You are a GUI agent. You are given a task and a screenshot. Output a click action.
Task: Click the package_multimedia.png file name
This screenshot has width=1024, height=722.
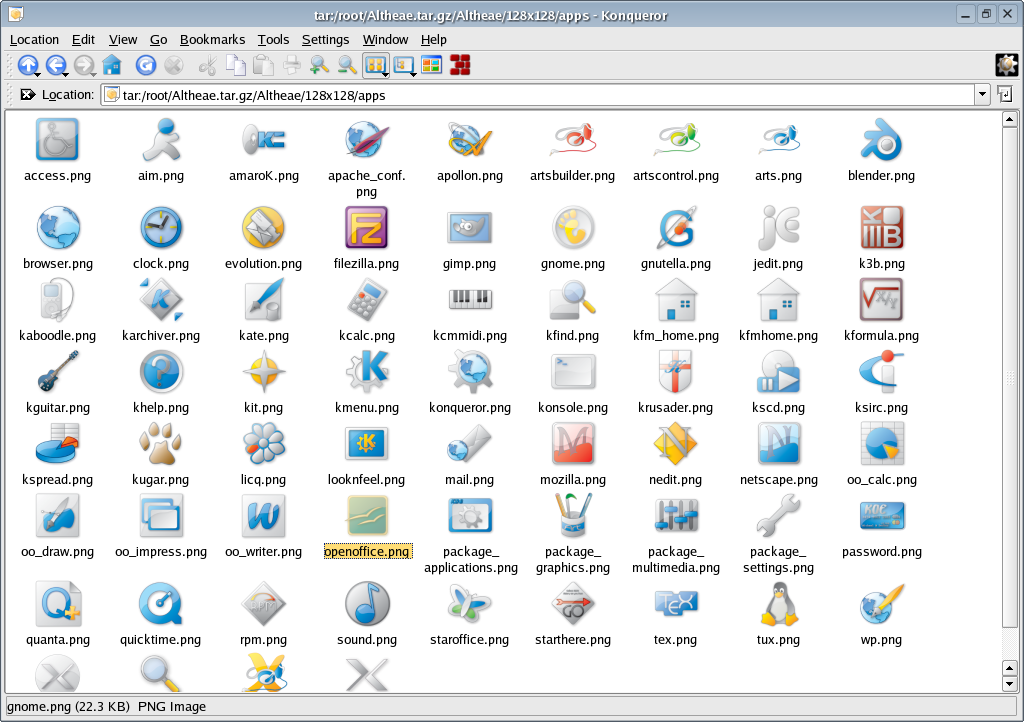coord(675,559)
